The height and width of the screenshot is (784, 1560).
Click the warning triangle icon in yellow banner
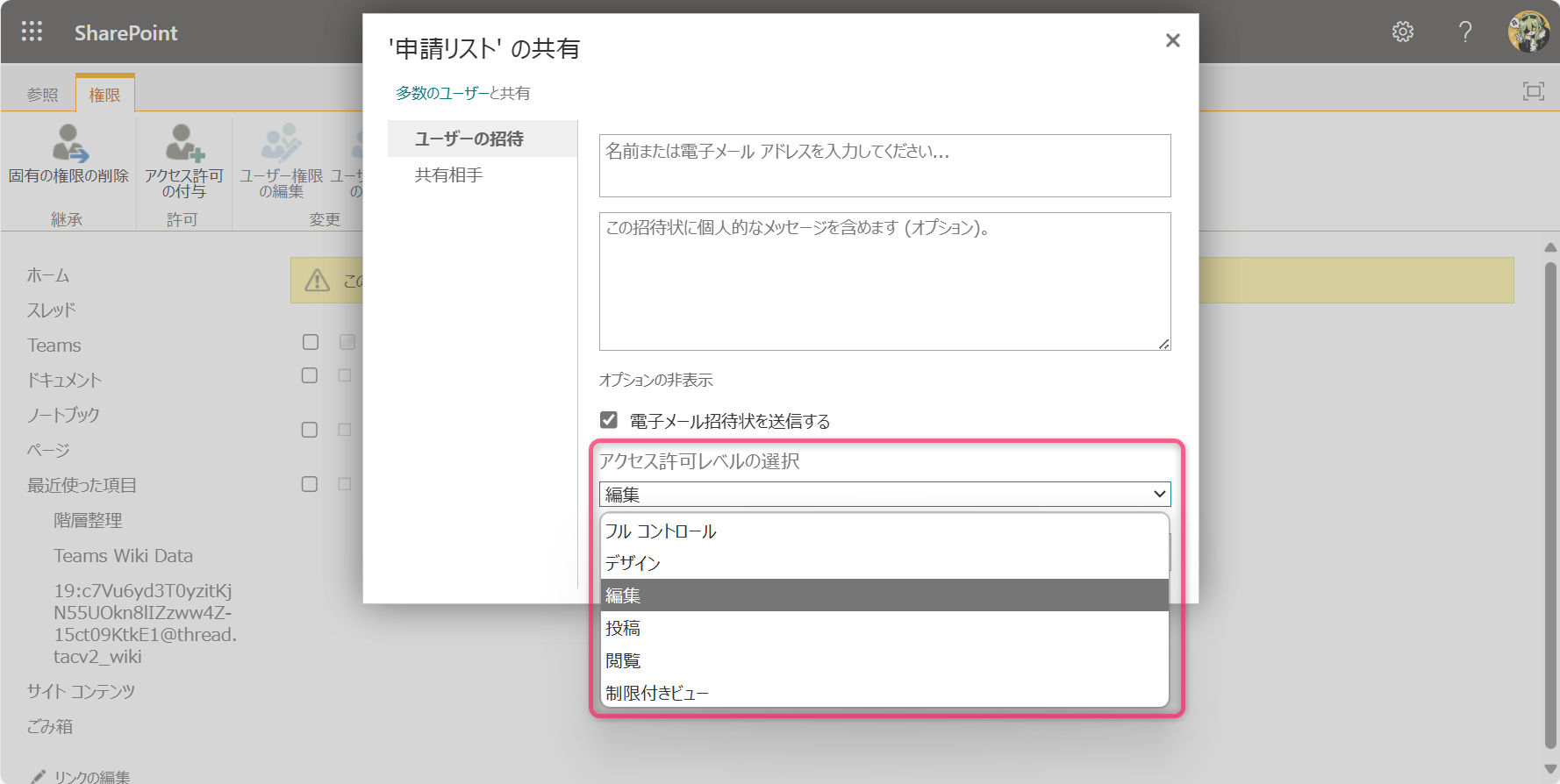click(x=317, y=281)
